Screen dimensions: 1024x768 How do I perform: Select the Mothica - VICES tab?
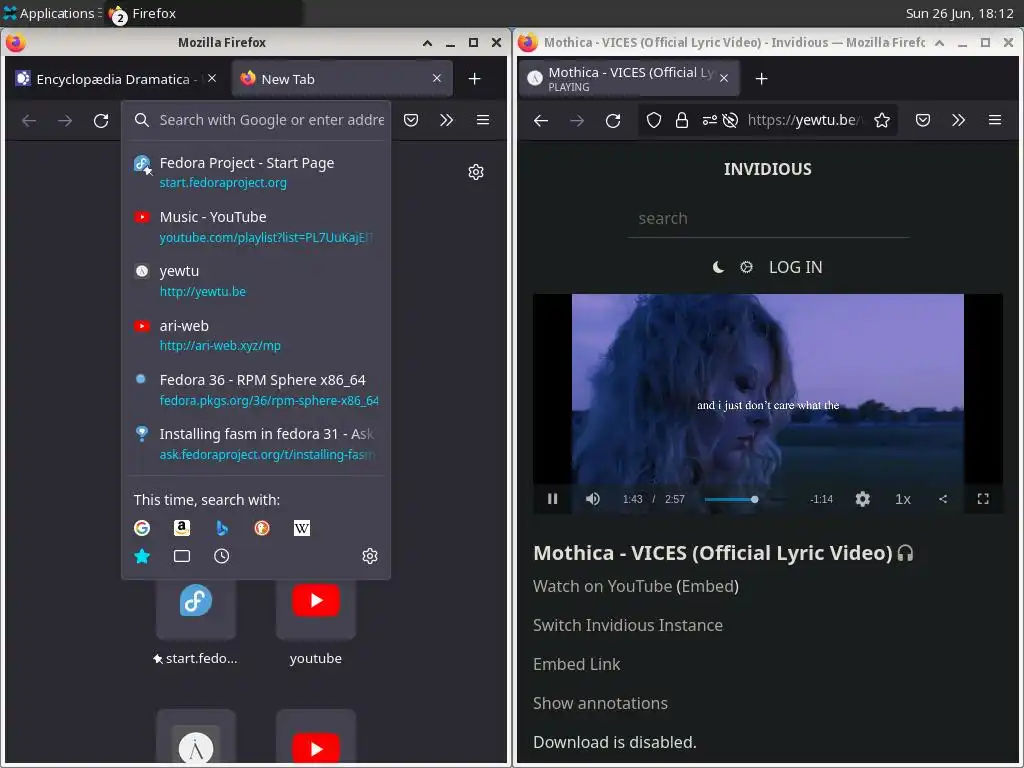tap(630, 78)
